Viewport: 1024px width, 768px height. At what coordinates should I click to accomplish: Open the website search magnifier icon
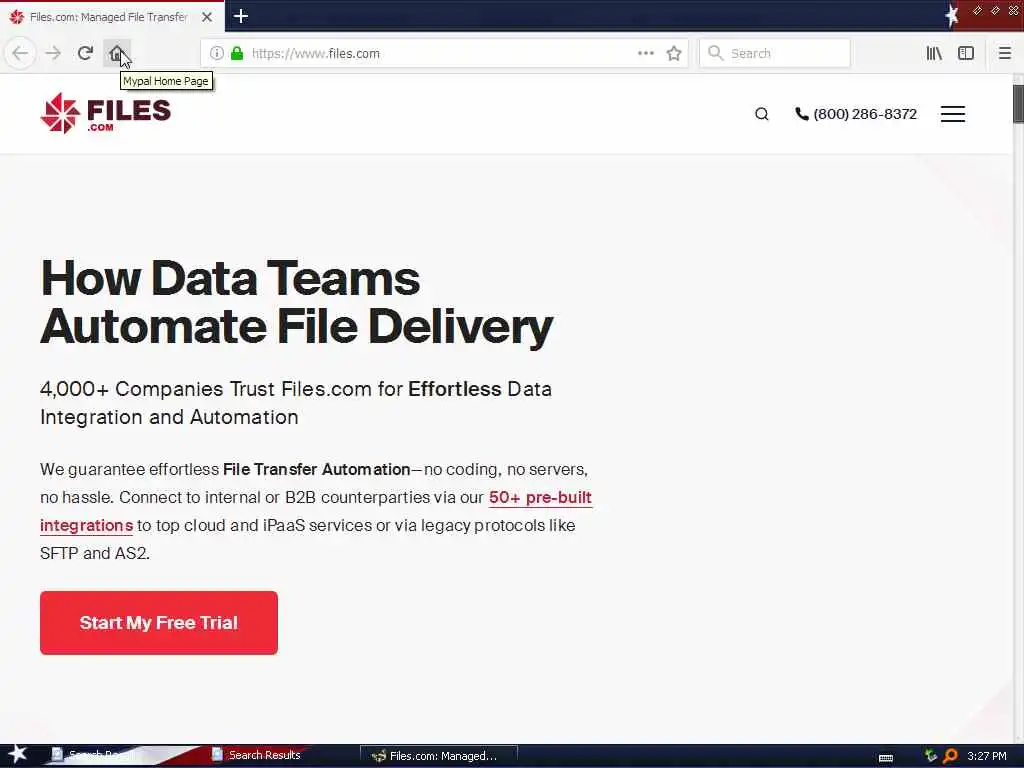tap(761, 114)
